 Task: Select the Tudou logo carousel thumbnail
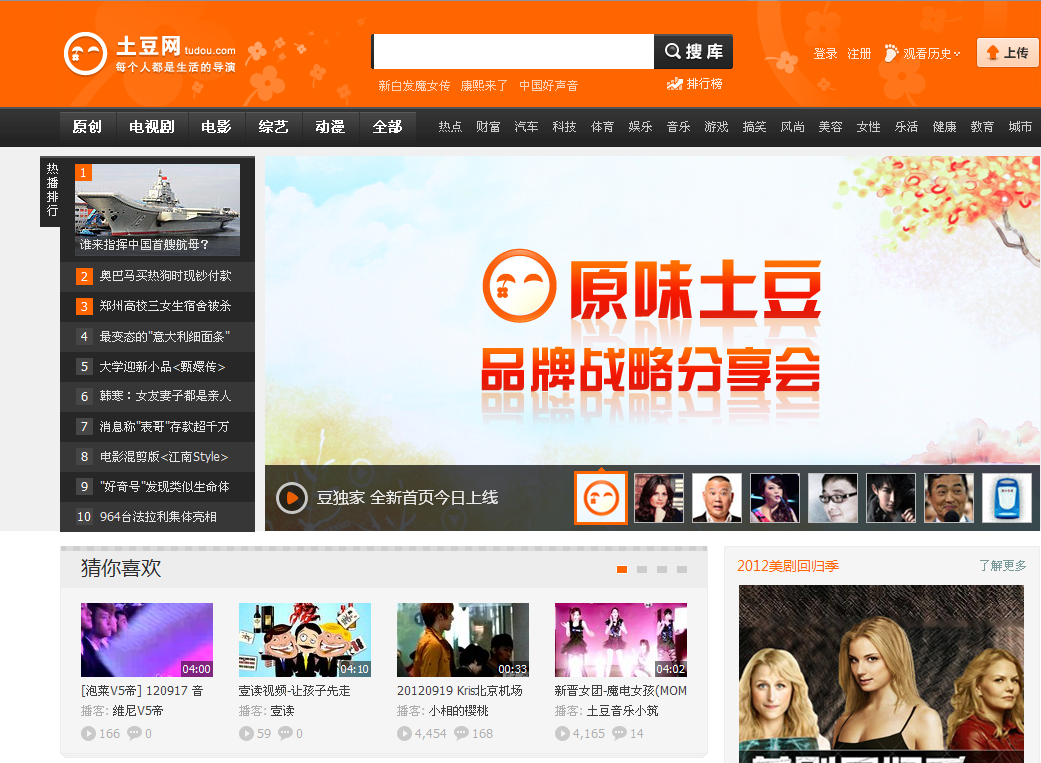tap(601, 498)
